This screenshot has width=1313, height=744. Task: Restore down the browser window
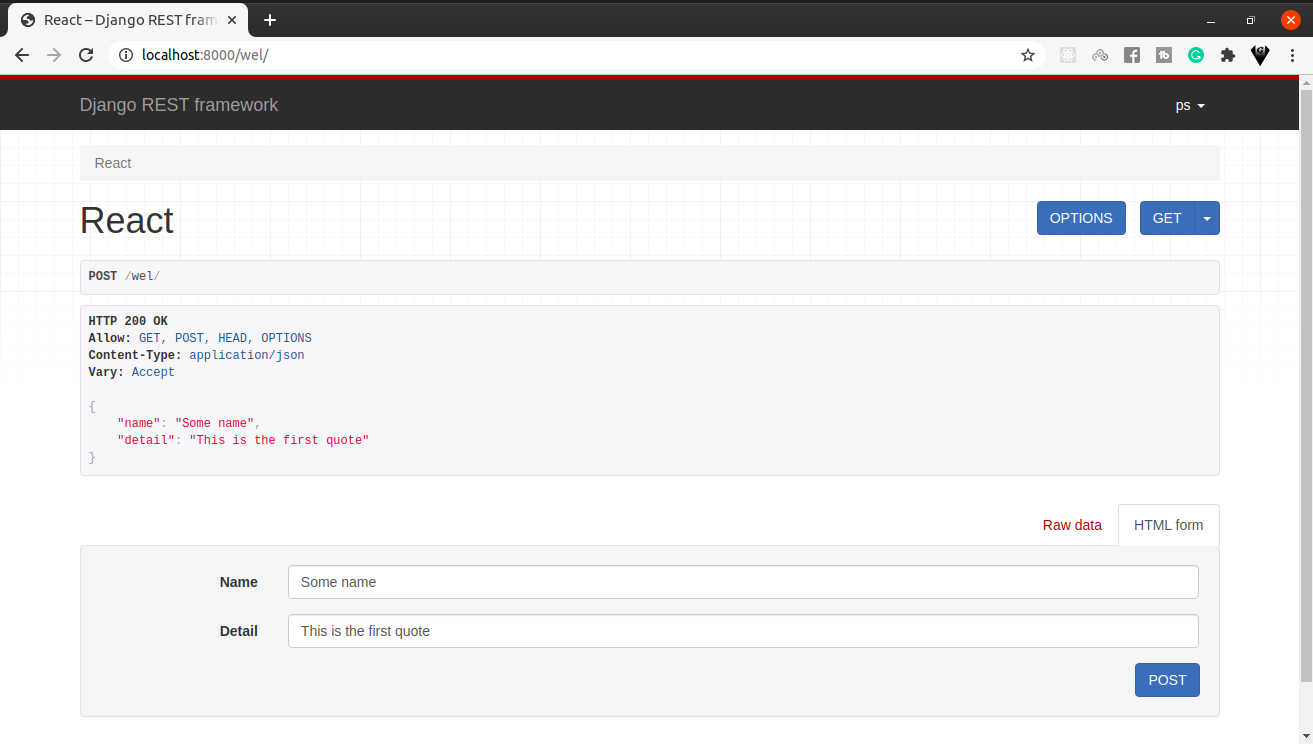[1250, 20]
